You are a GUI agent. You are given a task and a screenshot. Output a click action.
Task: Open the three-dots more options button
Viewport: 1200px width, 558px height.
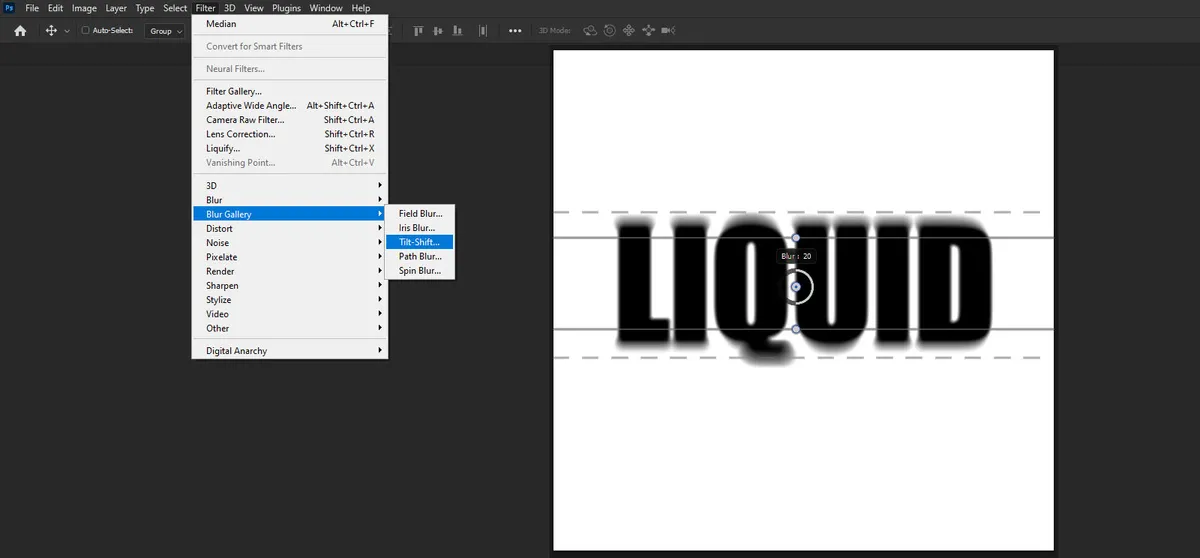pos(515,31)
